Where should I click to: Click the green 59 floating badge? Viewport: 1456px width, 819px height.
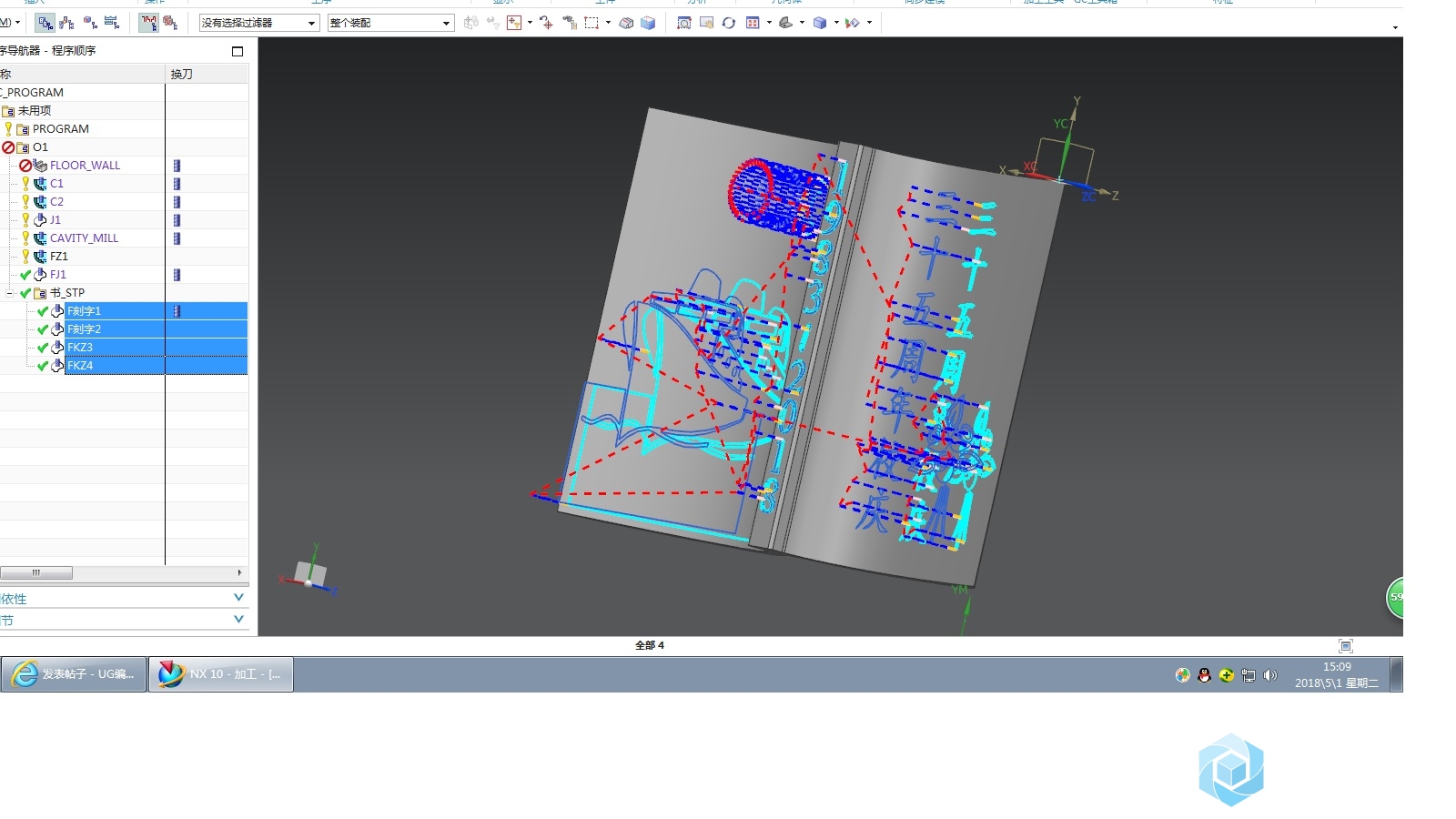(x=1395, y=598)
